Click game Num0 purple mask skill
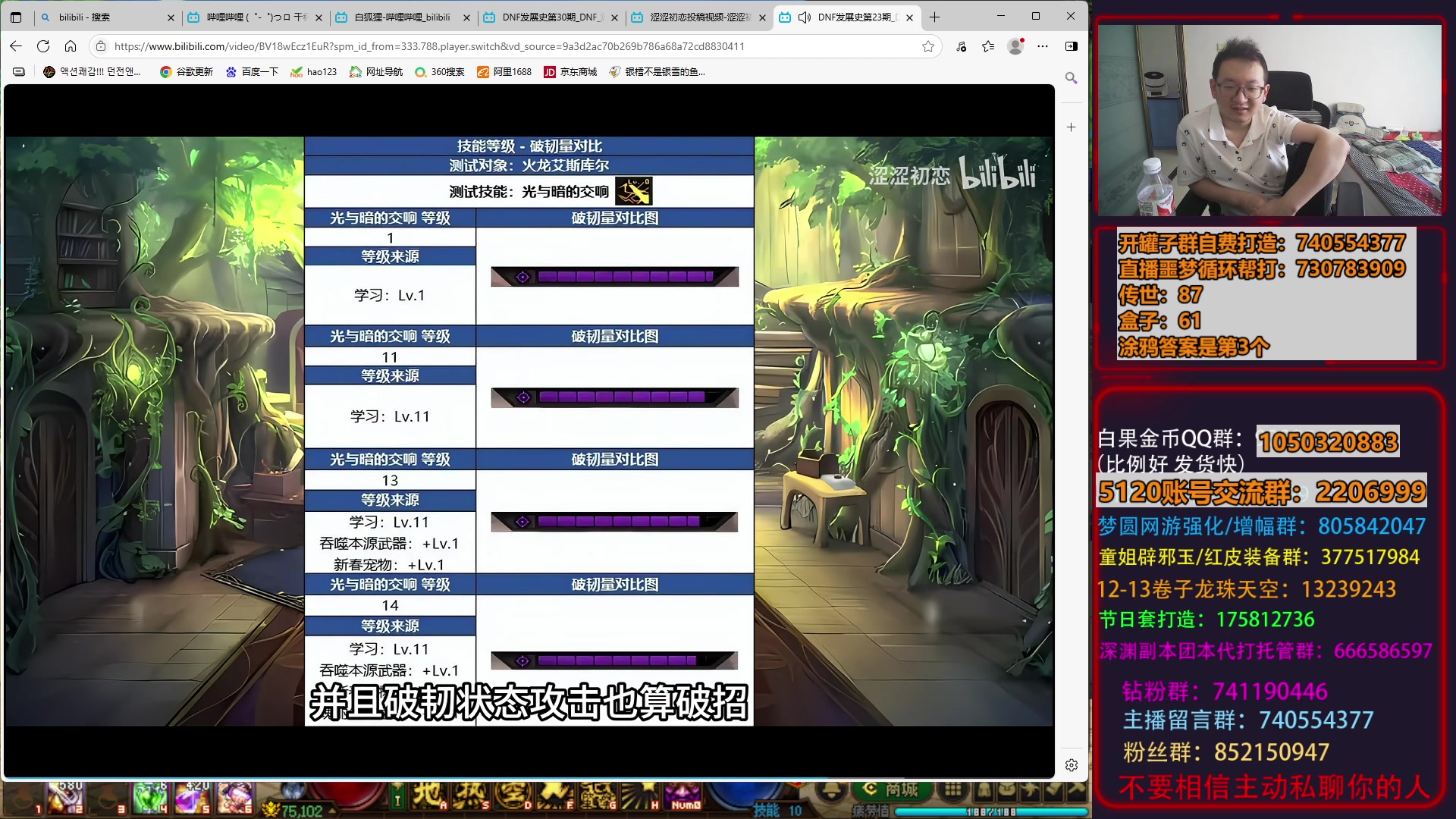Screen dimensions: 1456x819 [683, 795]
